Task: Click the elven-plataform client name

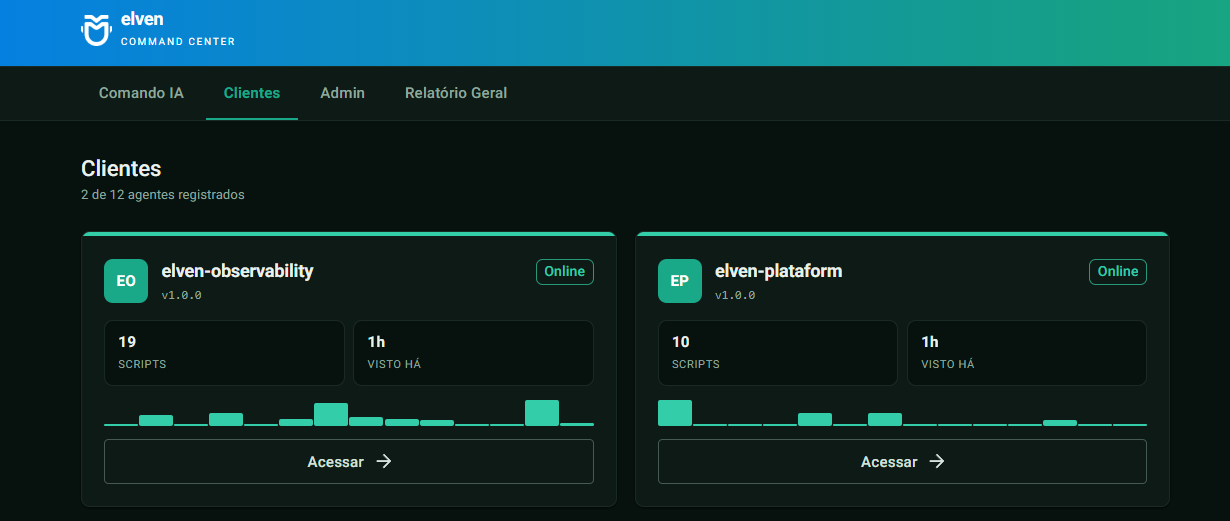Action: [x=778, y=271]
